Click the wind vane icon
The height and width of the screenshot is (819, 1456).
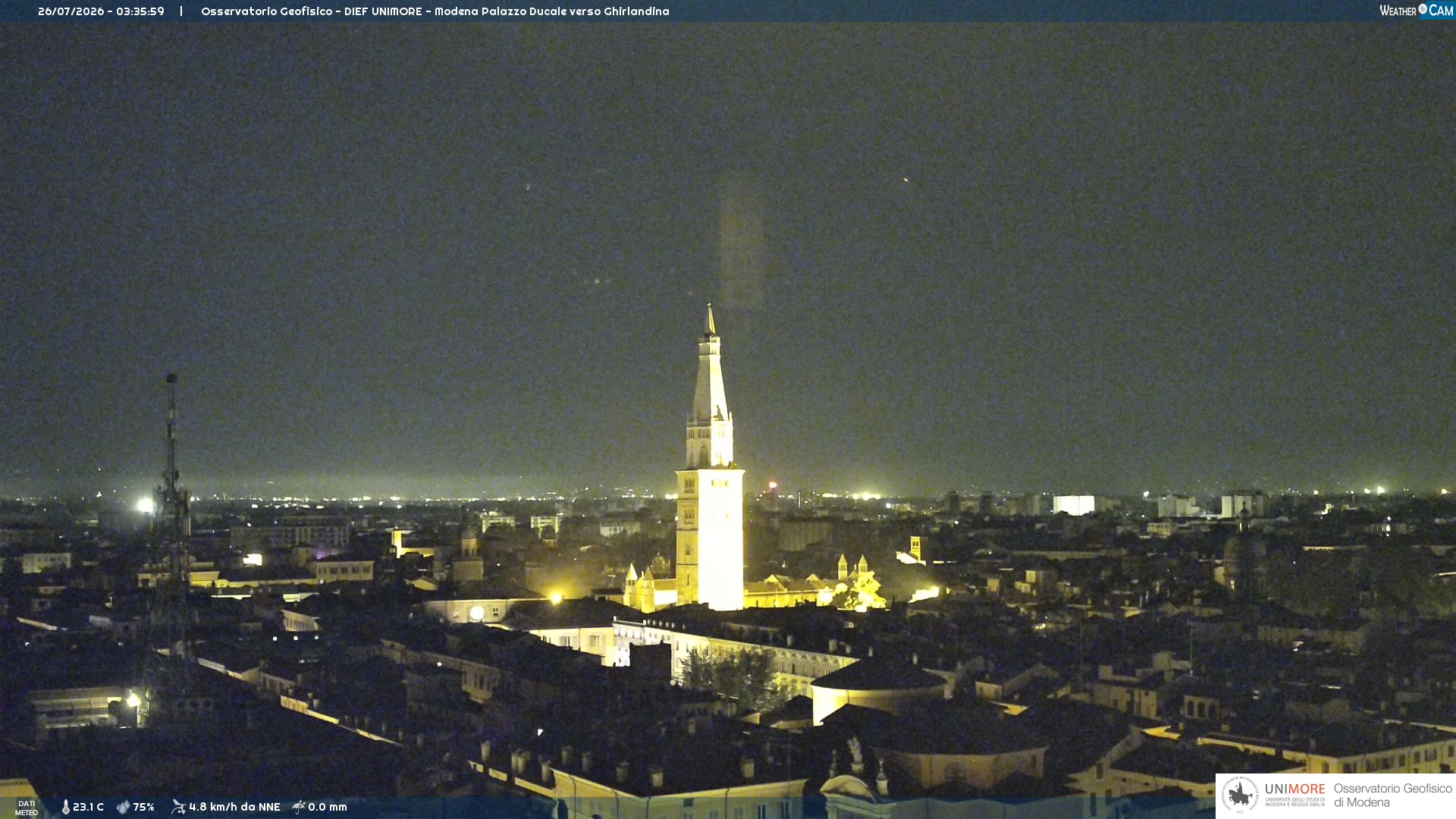(x=178, y=807)
